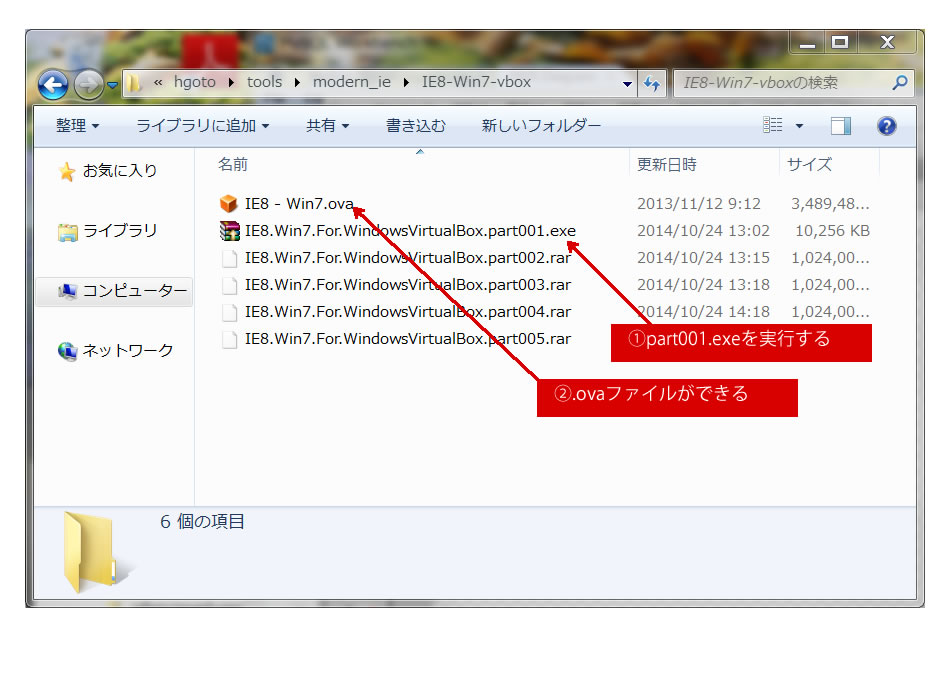Click the お気に入り star icon
Image resolution: width=949 pixels, height=697 pixels.
(67, 171)
